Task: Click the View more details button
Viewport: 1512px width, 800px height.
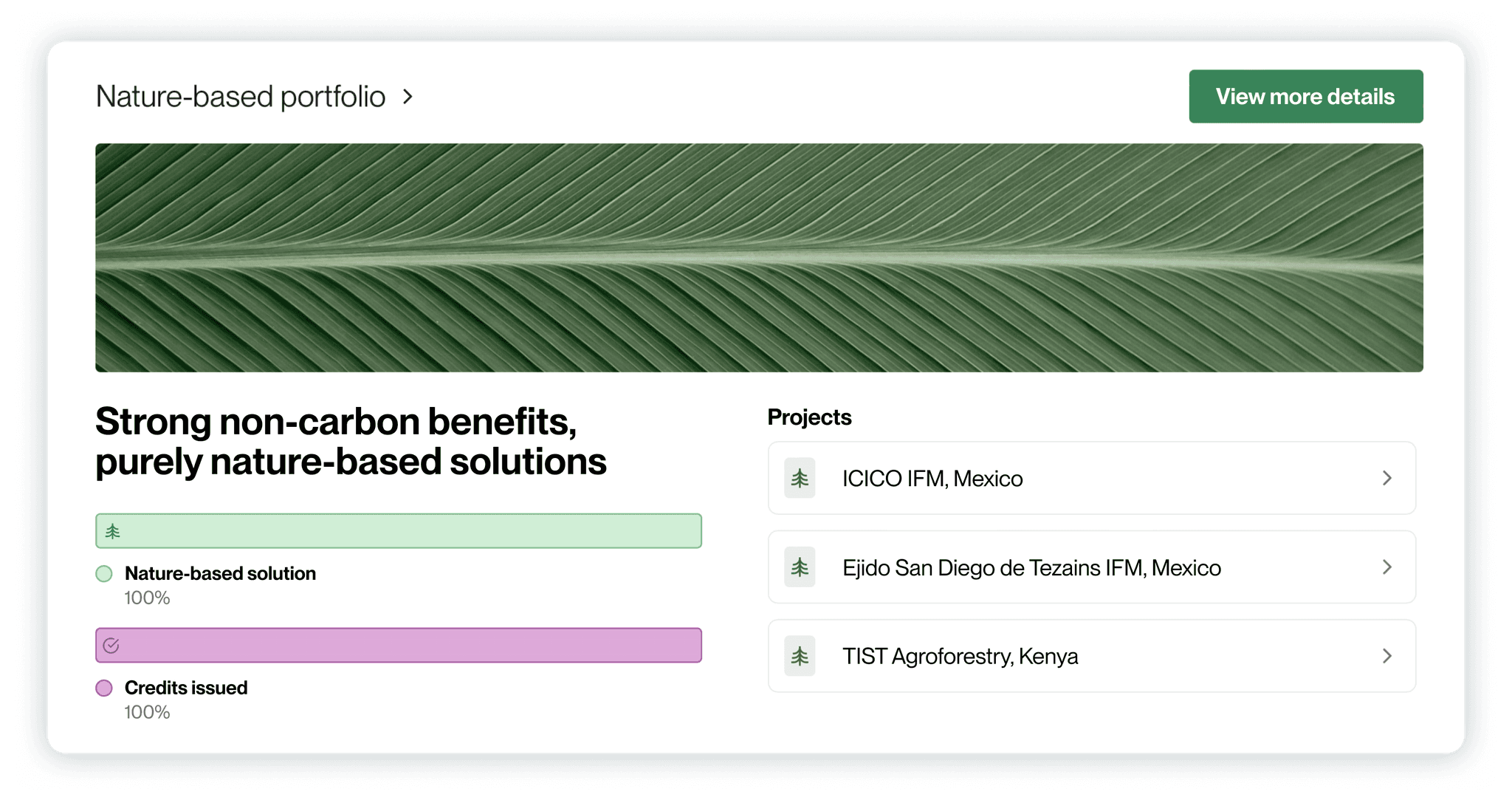Action: [1305, 96]
